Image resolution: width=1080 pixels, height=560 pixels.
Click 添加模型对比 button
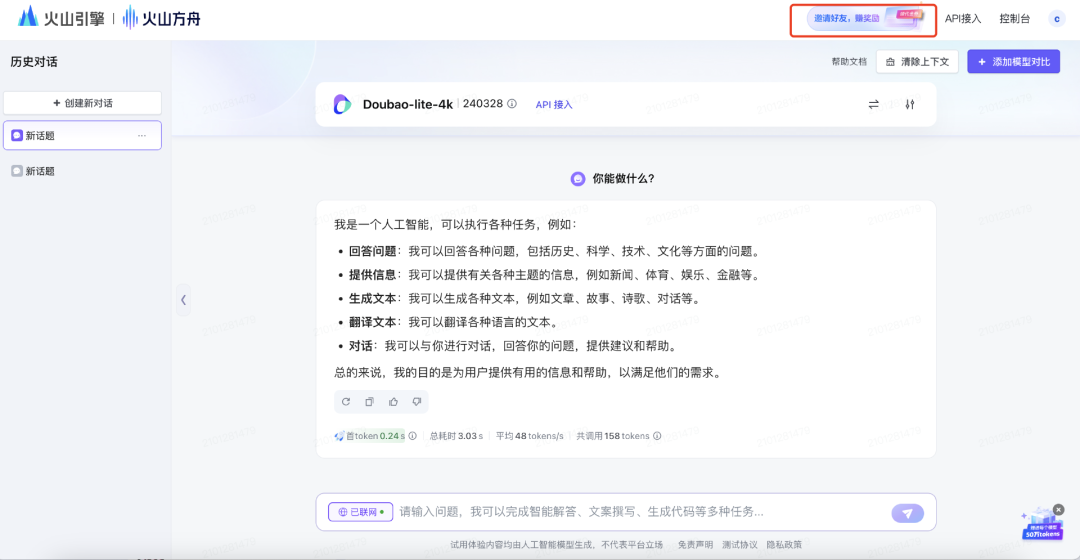(1013, 62)
